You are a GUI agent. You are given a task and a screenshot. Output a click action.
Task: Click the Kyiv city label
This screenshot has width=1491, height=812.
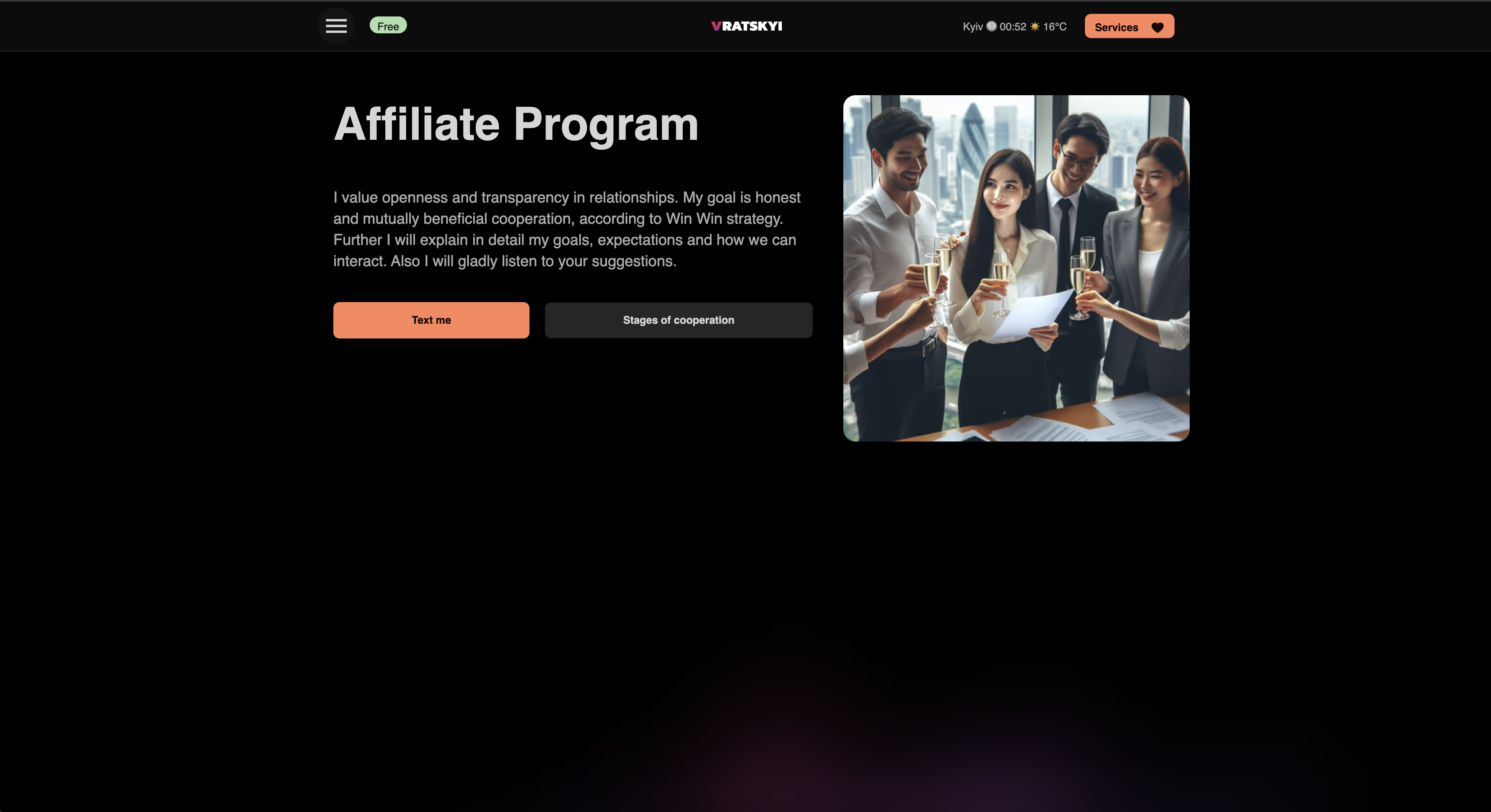(972, 27)
